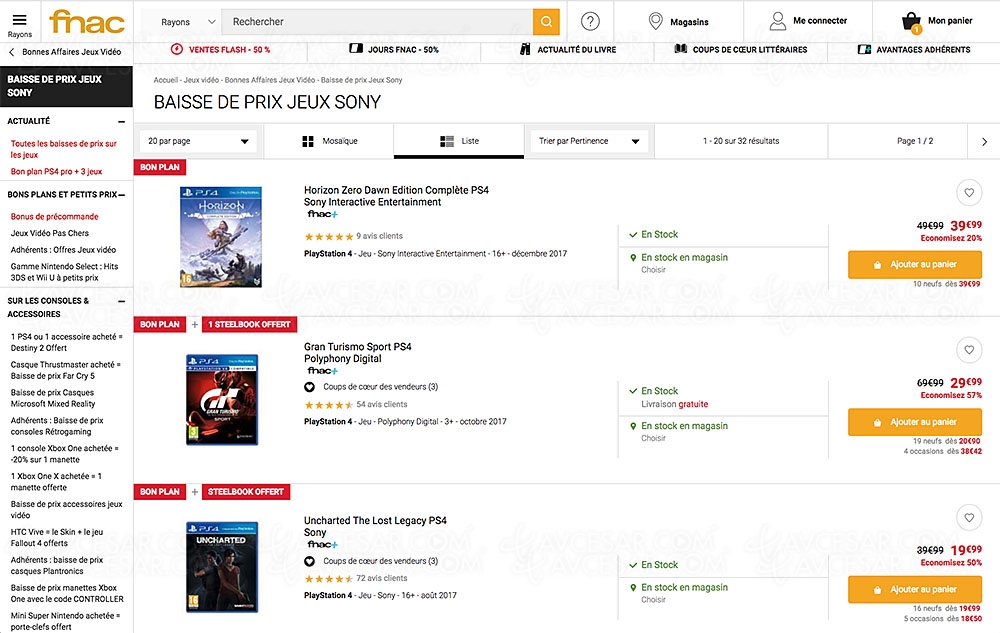The image size is (1000, 633).
Task: Open Baisse de prix Casques Microsoft Mixed Reality
Action: tap(53, 398)
